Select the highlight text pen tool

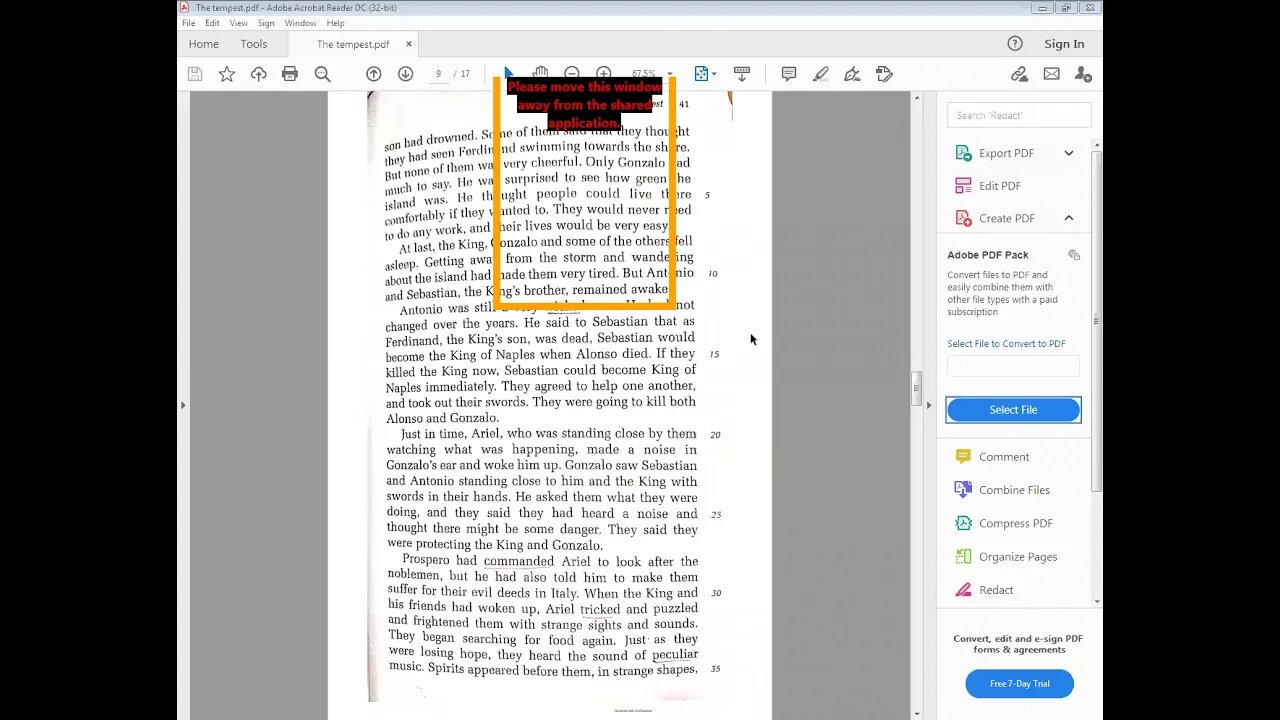(821, 74)
